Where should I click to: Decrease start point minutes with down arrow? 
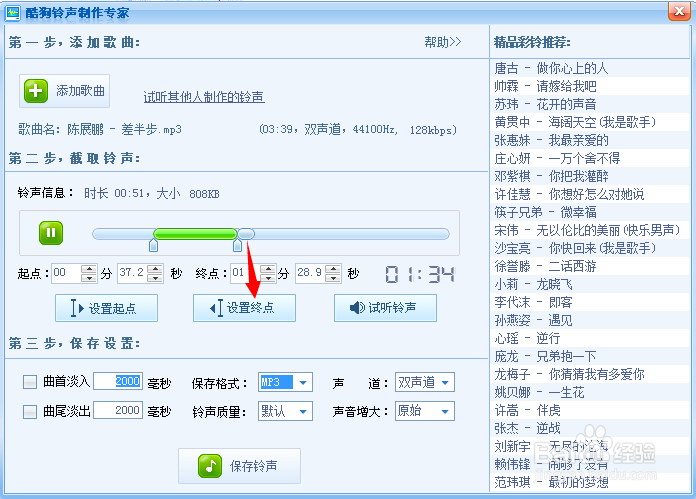point(89,278)
